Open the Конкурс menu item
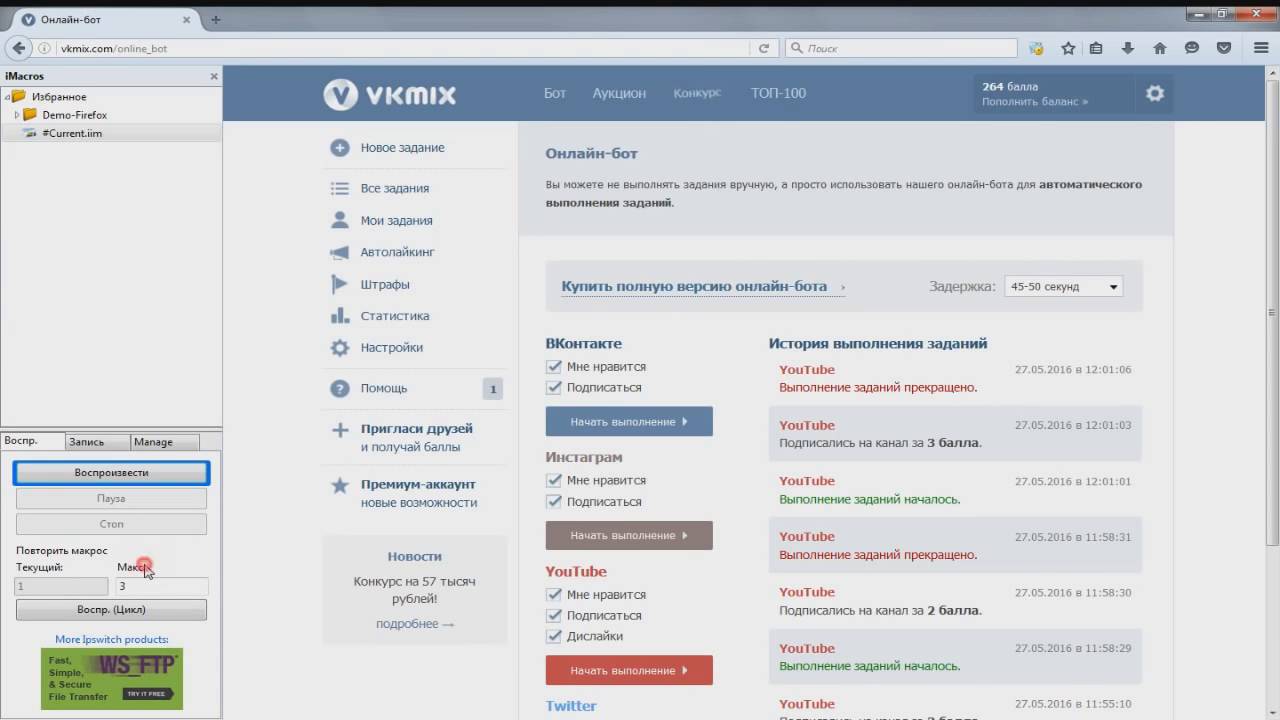The width and height of the screenshot is (1280, 720). [x=697, y=93]
